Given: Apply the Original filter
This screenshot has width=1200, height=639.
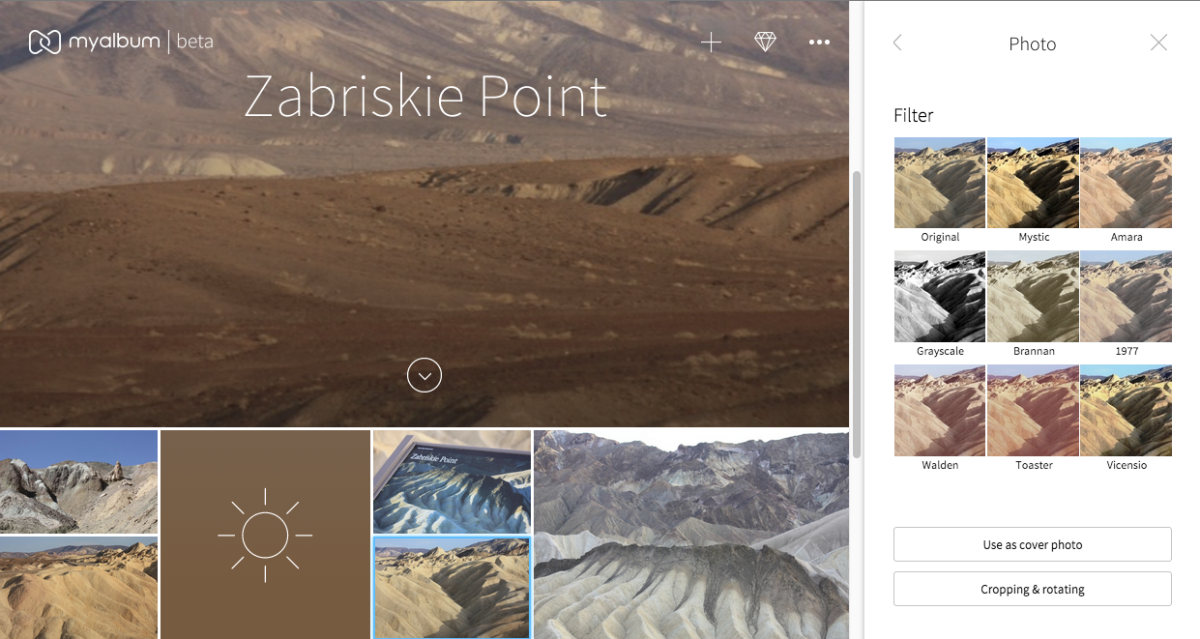Looking at the screenshot, I should (x=939, y=183).
